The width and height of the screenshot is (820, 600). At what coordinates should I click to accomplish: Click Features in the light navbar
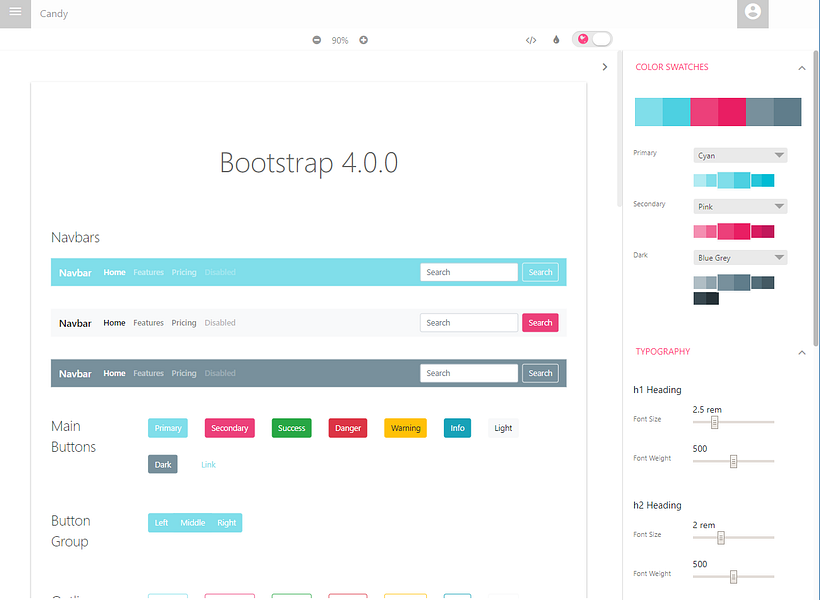tap(149, 323)
